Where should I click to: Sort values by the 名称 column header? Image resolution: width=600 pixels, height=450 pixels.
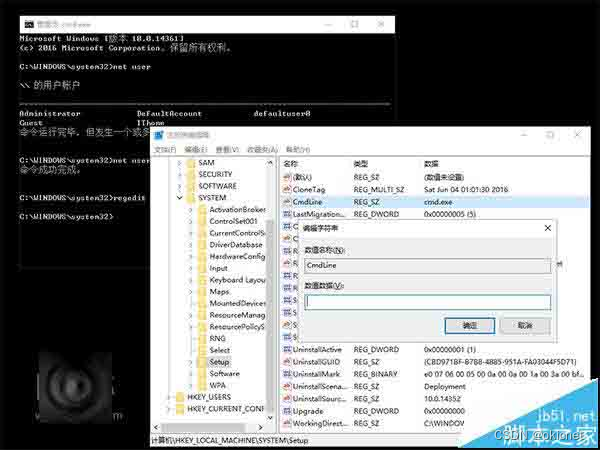291,164
